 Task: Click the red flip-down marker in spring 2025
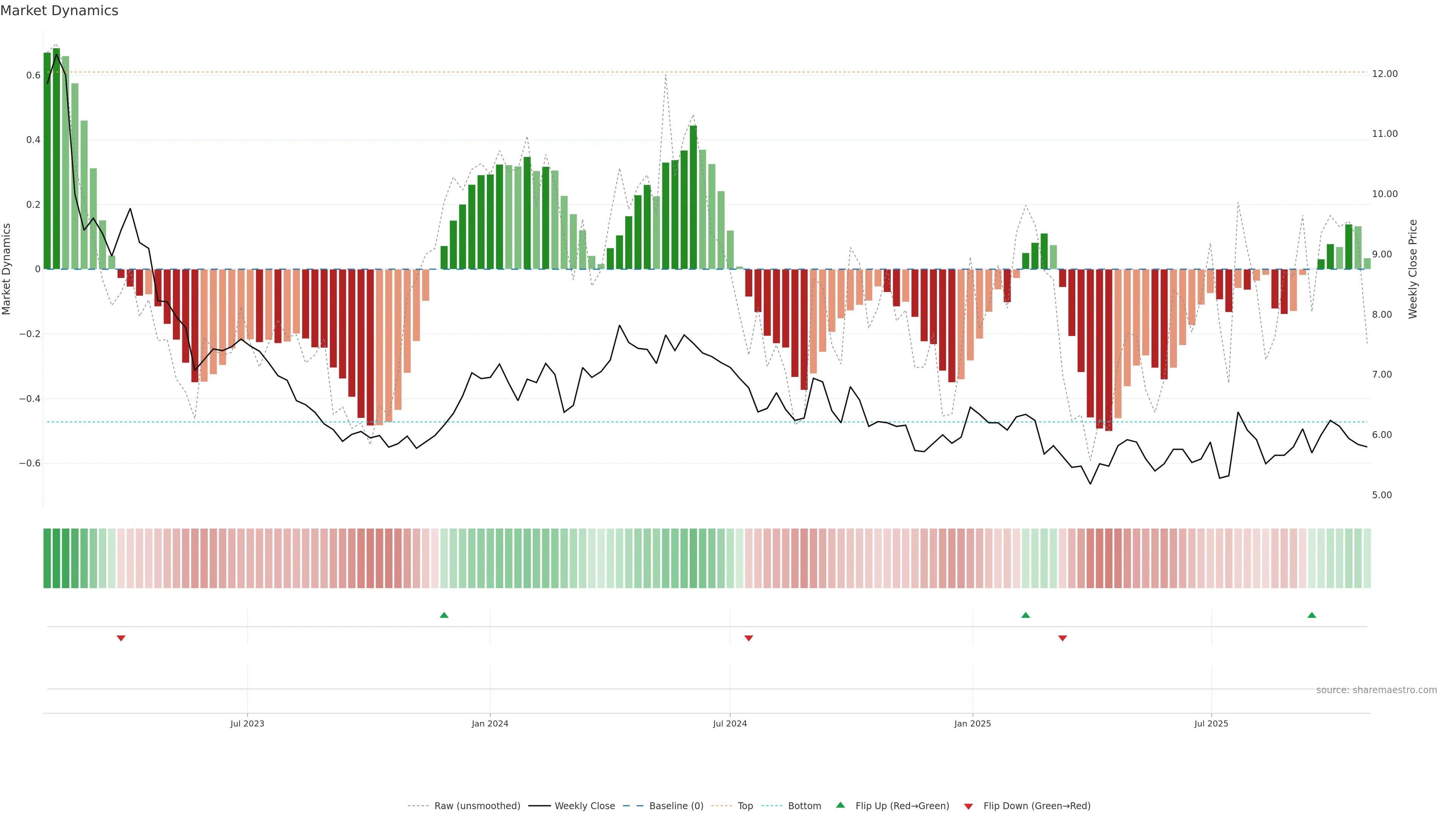1062,638
